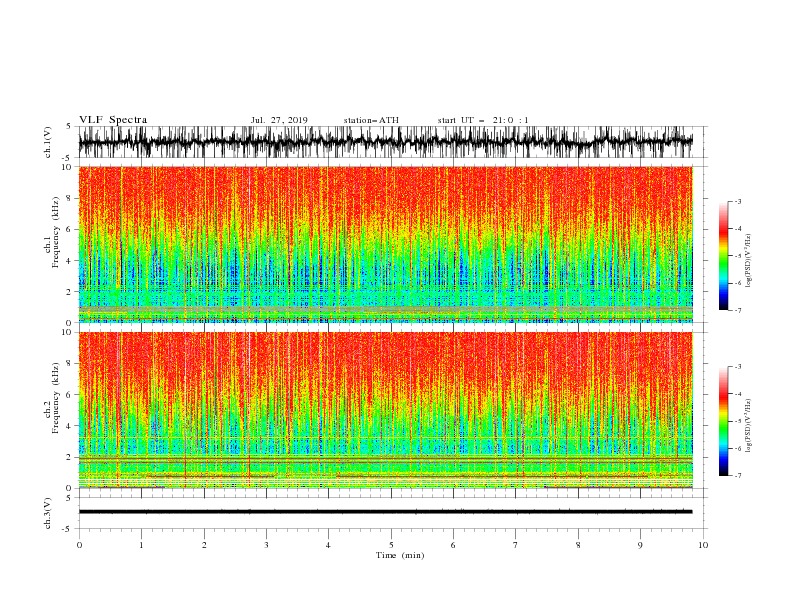The height and width of the screenshot is (612, 792).
Task: Click the time axis tick label "0"
Action: [x=79, y=545]
